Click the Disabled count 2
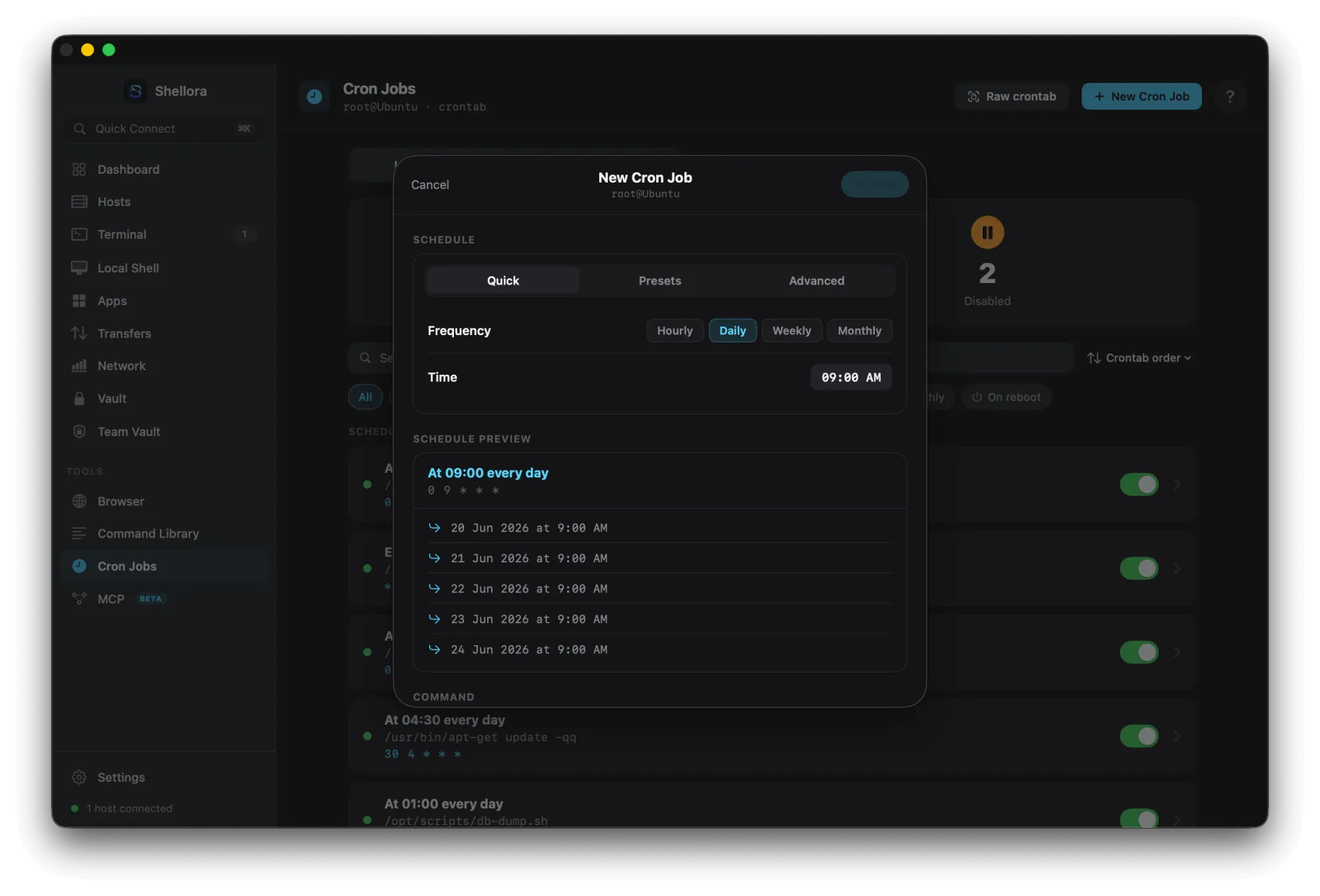The image size is (1320, 896). point(987,273)
